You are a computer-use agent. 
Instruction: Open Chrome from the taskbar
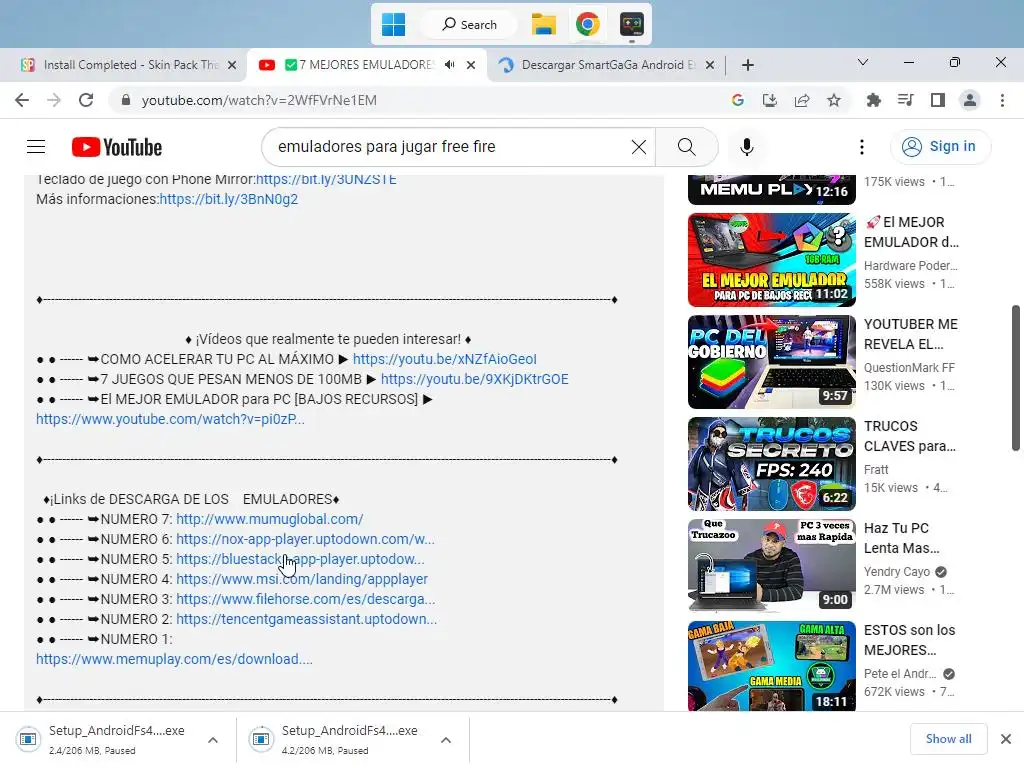pos(588,25)
